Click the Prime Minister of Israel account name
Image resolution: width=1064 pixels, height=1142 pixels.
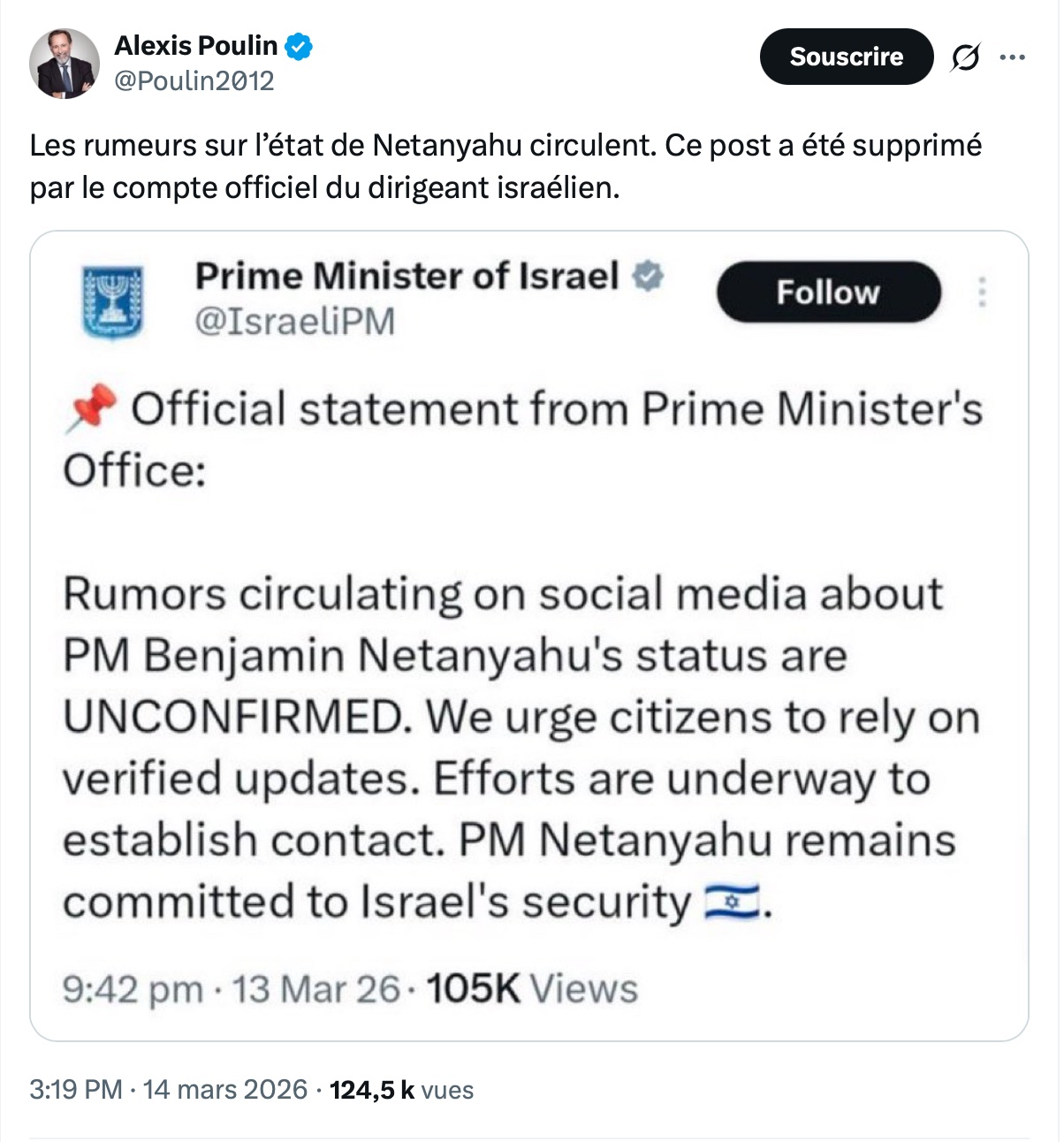(x=406, y=277)
